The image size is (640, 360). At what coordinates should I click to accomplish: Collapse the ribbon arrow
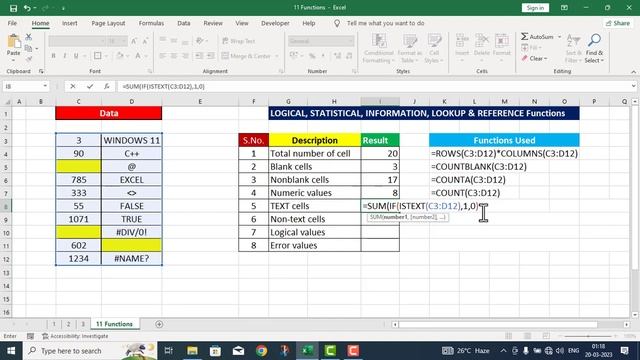633,71
